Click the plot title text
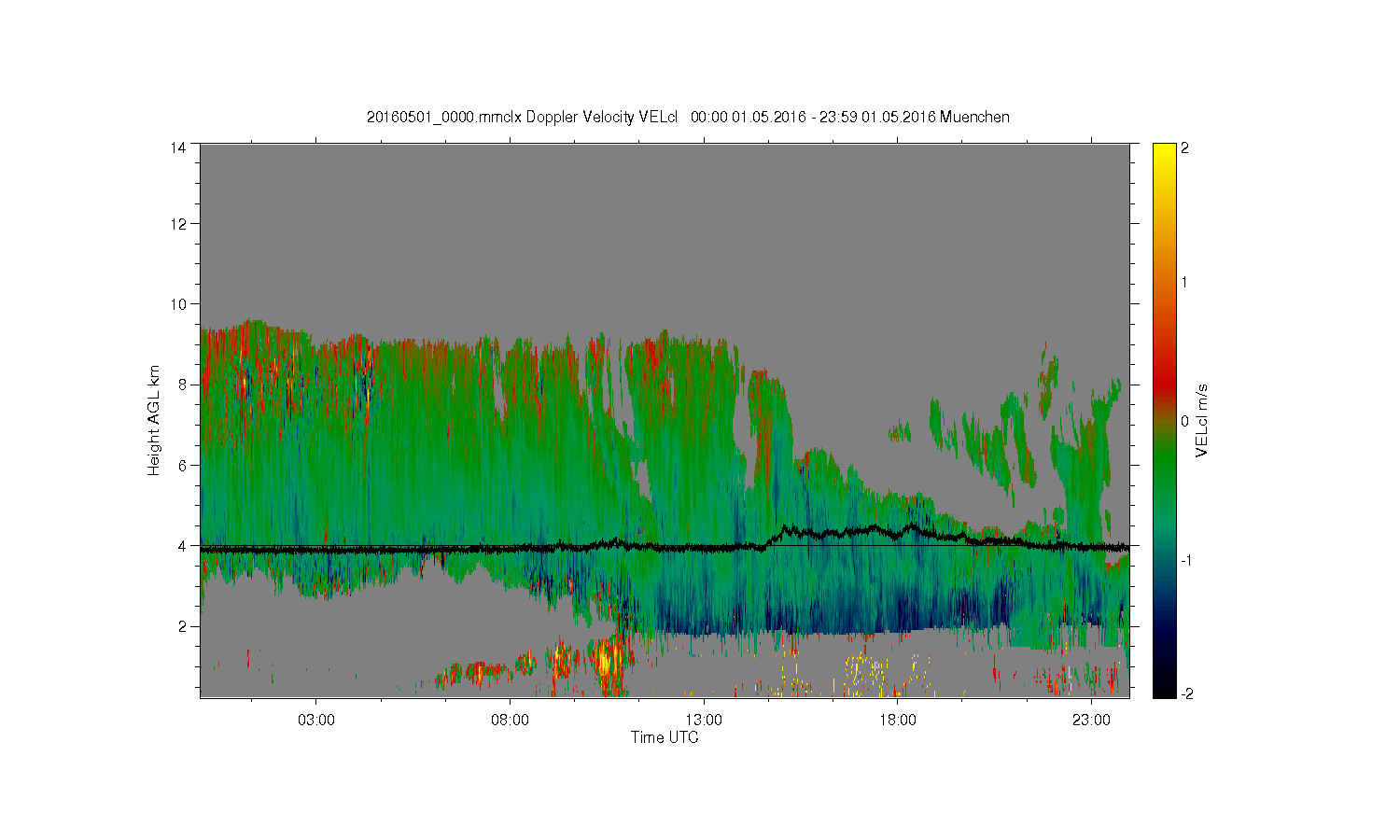1400x840 pixels. pyautogui.click(x=688, y=118)
